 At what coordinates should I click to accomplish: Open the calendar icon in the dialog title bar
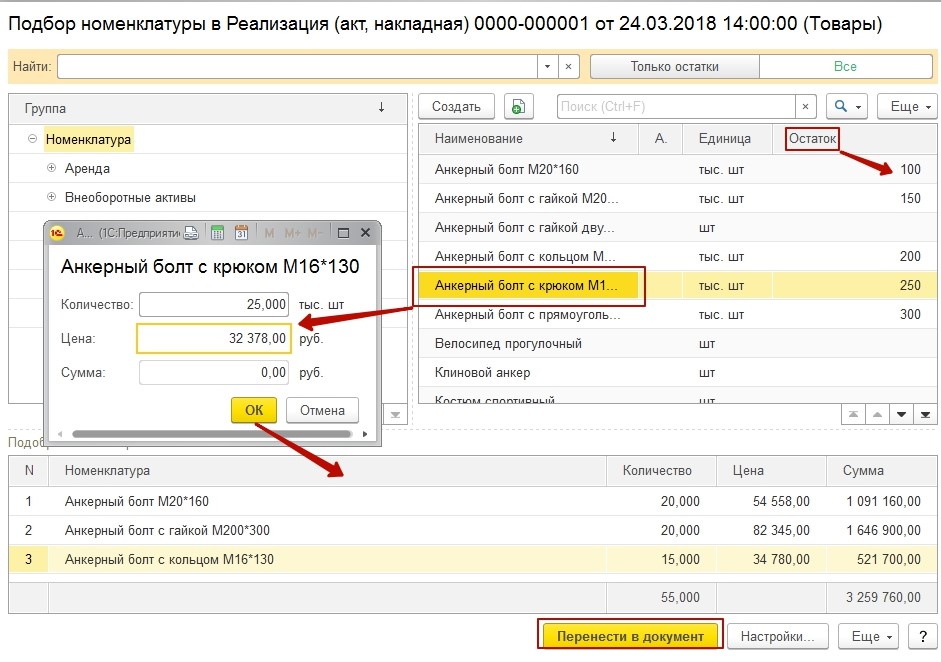241,233
